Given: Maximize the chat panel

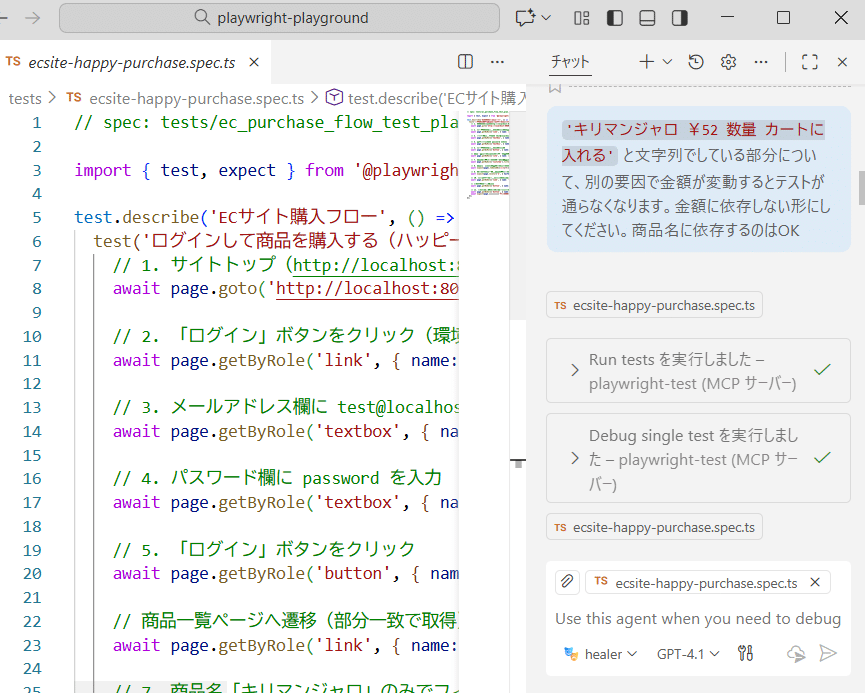Looking at the screenshot, I should point(810,62).
